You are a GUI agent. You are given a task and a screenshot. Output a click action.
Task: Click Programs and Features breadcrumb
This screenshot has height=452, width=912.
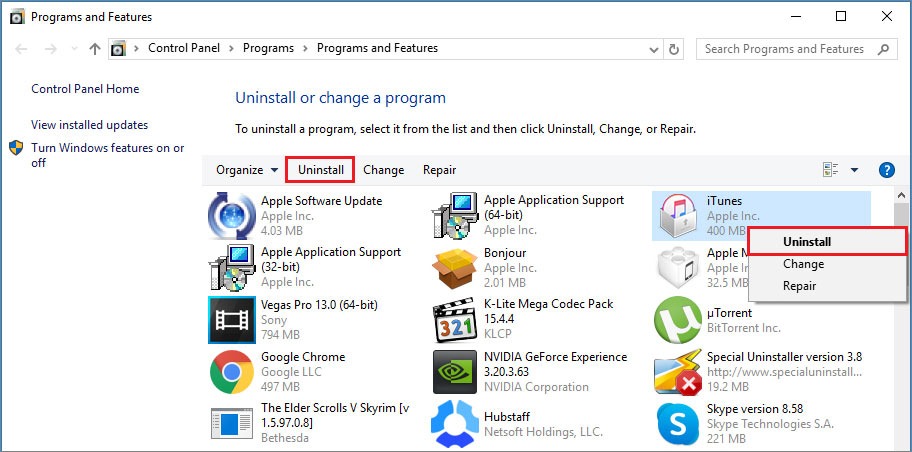pos(377,48)
